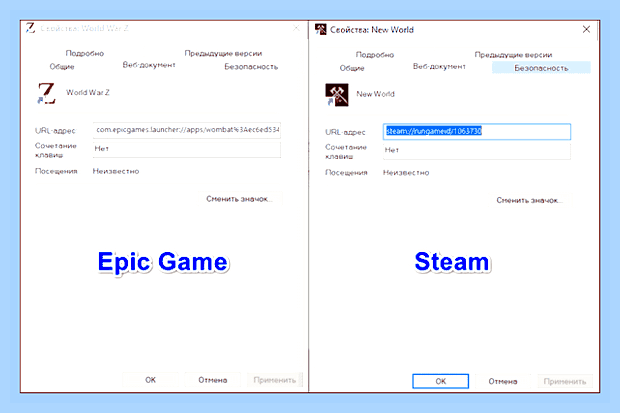Click hotkey field in World War Z window
Screen dimensions: 620x413
pyautogui.click(x=187, y=149)
